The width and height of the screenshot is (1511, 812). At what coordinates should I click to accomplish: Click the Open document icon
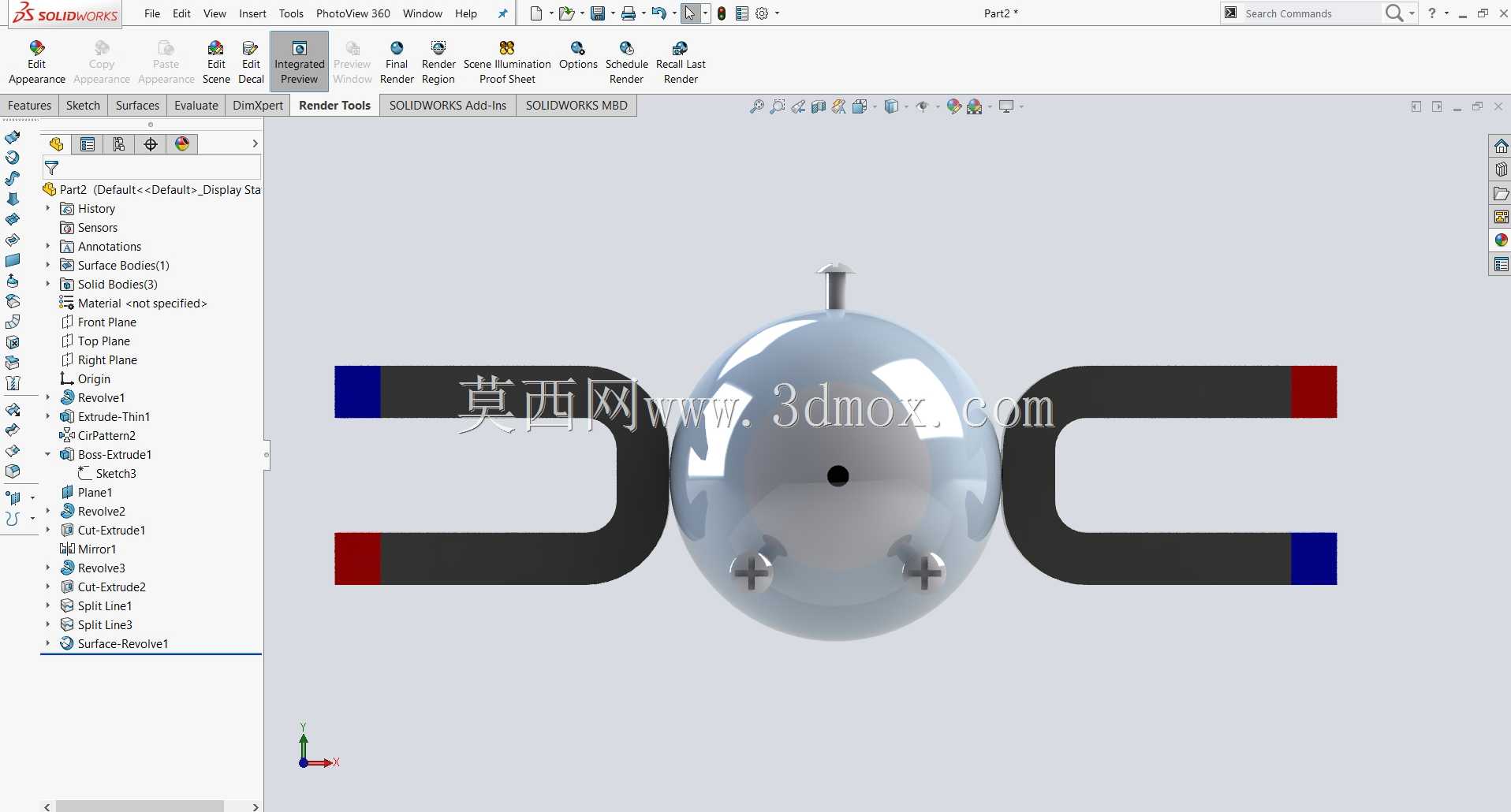tap(566, 13)
